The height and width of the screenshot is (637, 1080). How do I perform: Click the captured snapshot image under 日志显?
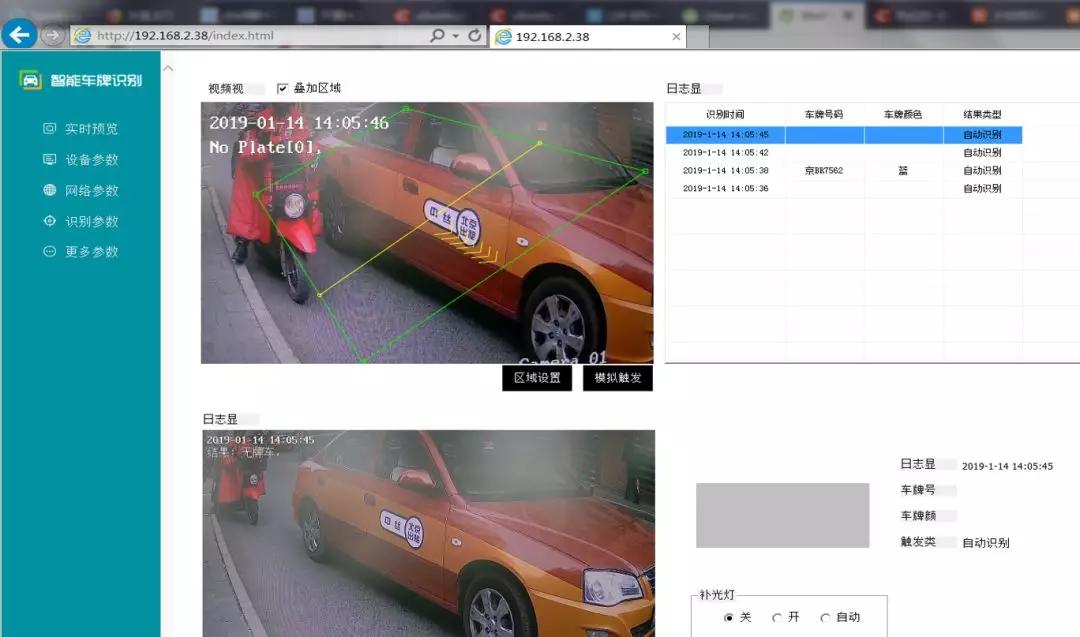click(x=428, y=534)
